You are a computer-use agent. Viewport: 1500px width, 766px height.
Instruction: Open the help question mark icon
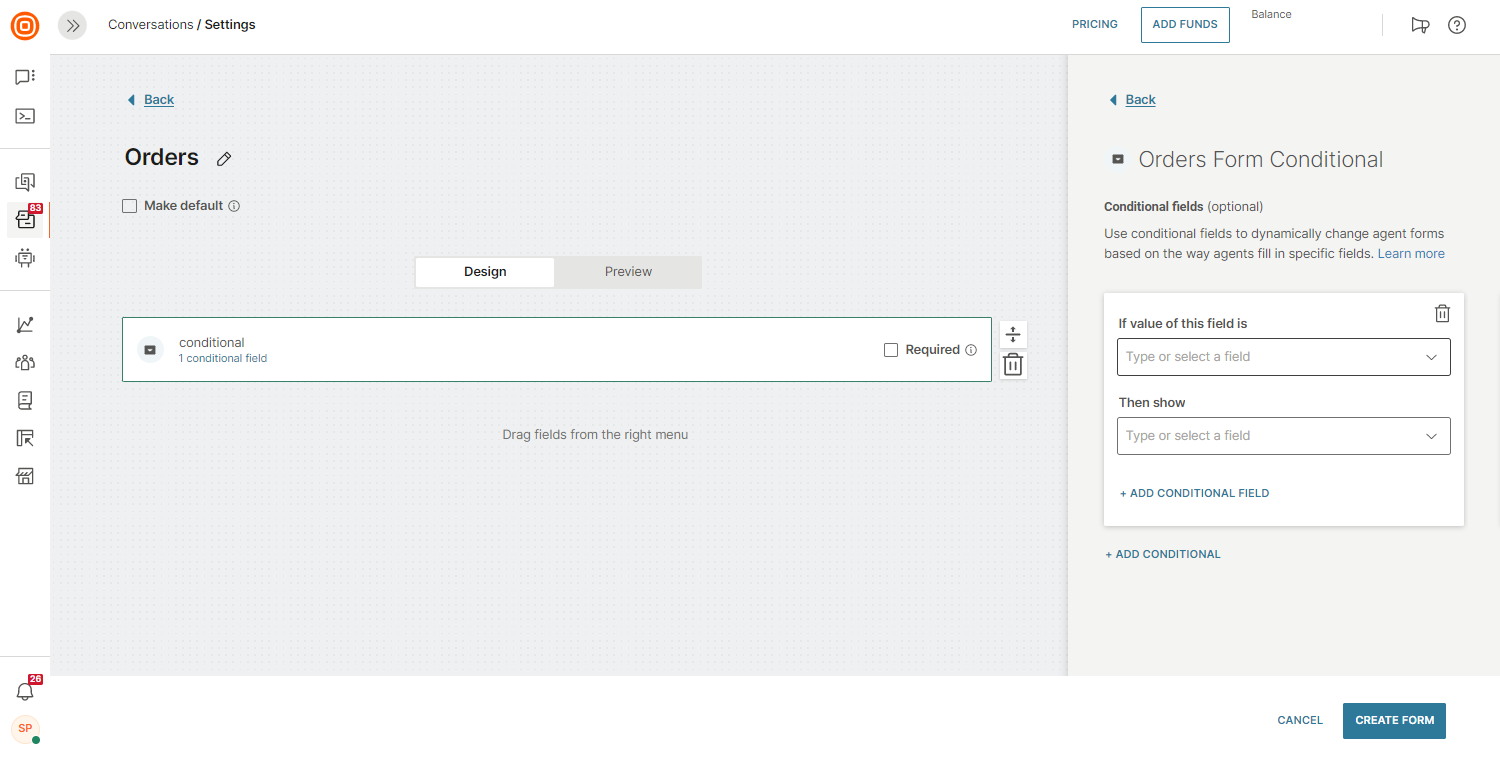tap(1457, 25)
